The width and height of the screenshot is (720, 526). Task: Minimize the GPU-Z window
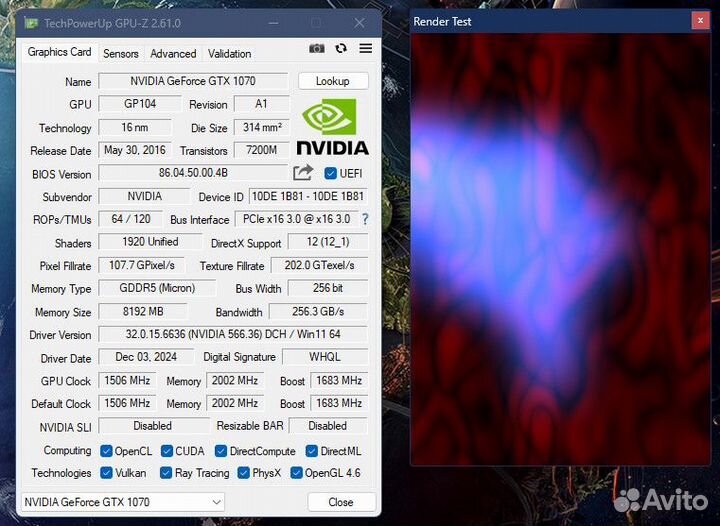[x=273, y=23]
